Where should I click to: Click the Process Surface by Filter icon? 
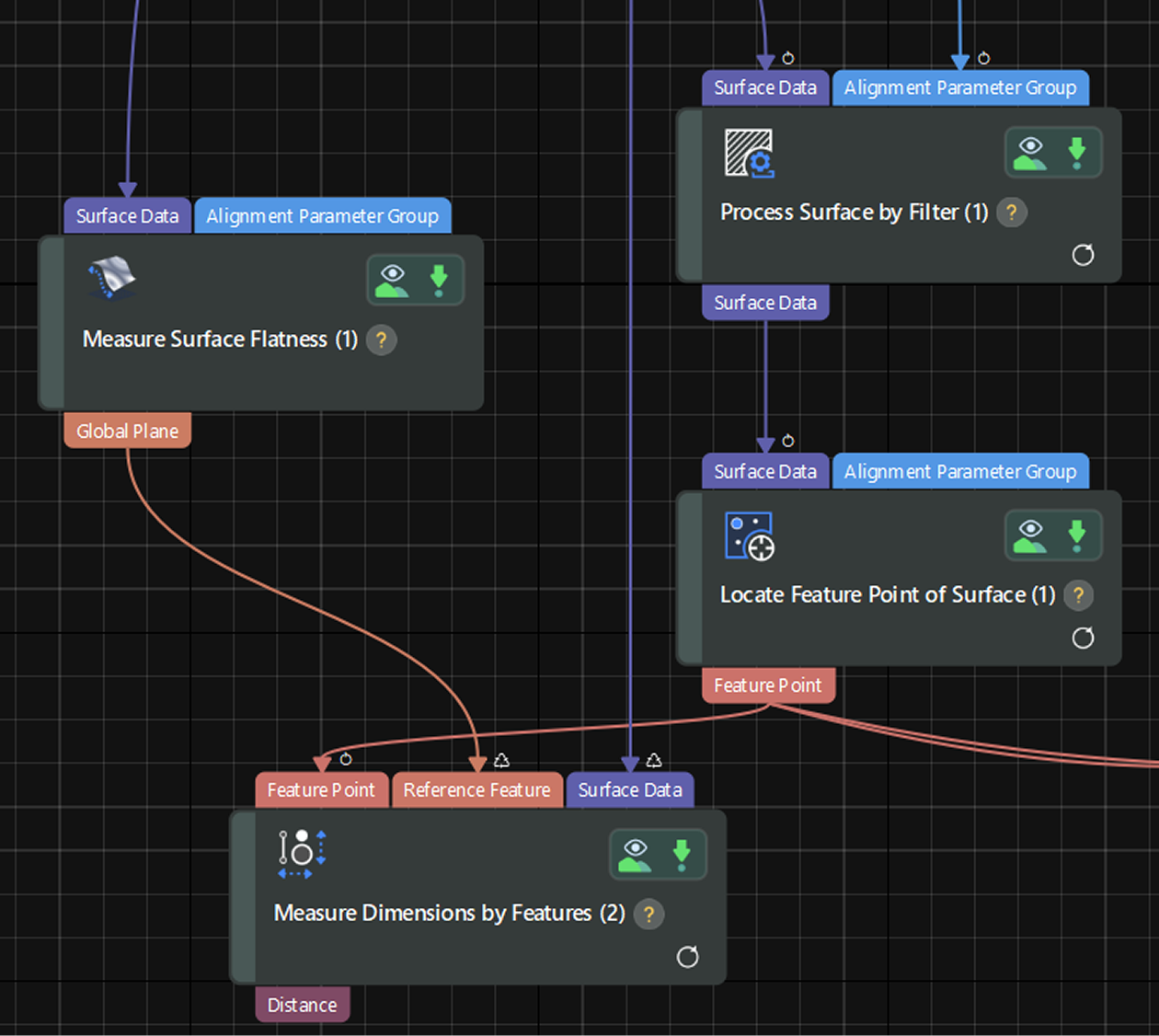coord(749,153)
